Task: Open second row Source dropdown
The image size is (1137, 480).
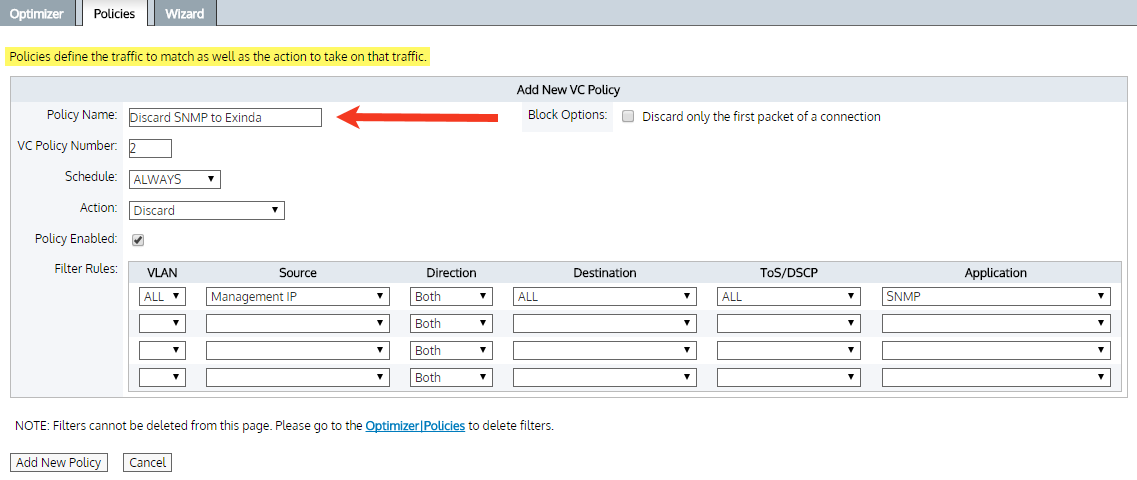Action: coord(297,323)
